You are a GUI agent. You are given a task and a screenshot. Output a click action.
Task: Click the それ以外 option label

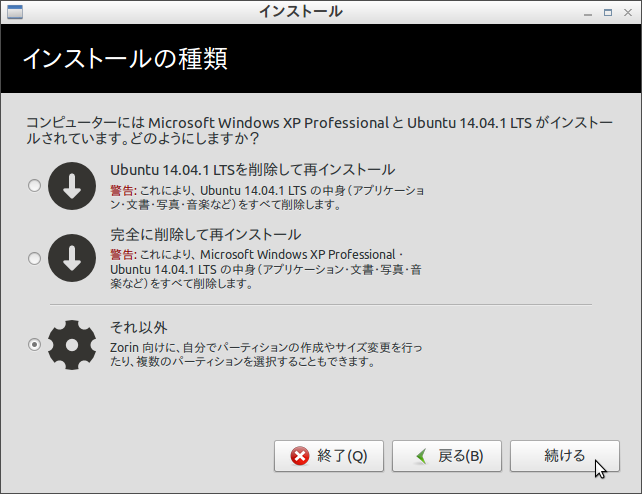(x=139, y=327)
